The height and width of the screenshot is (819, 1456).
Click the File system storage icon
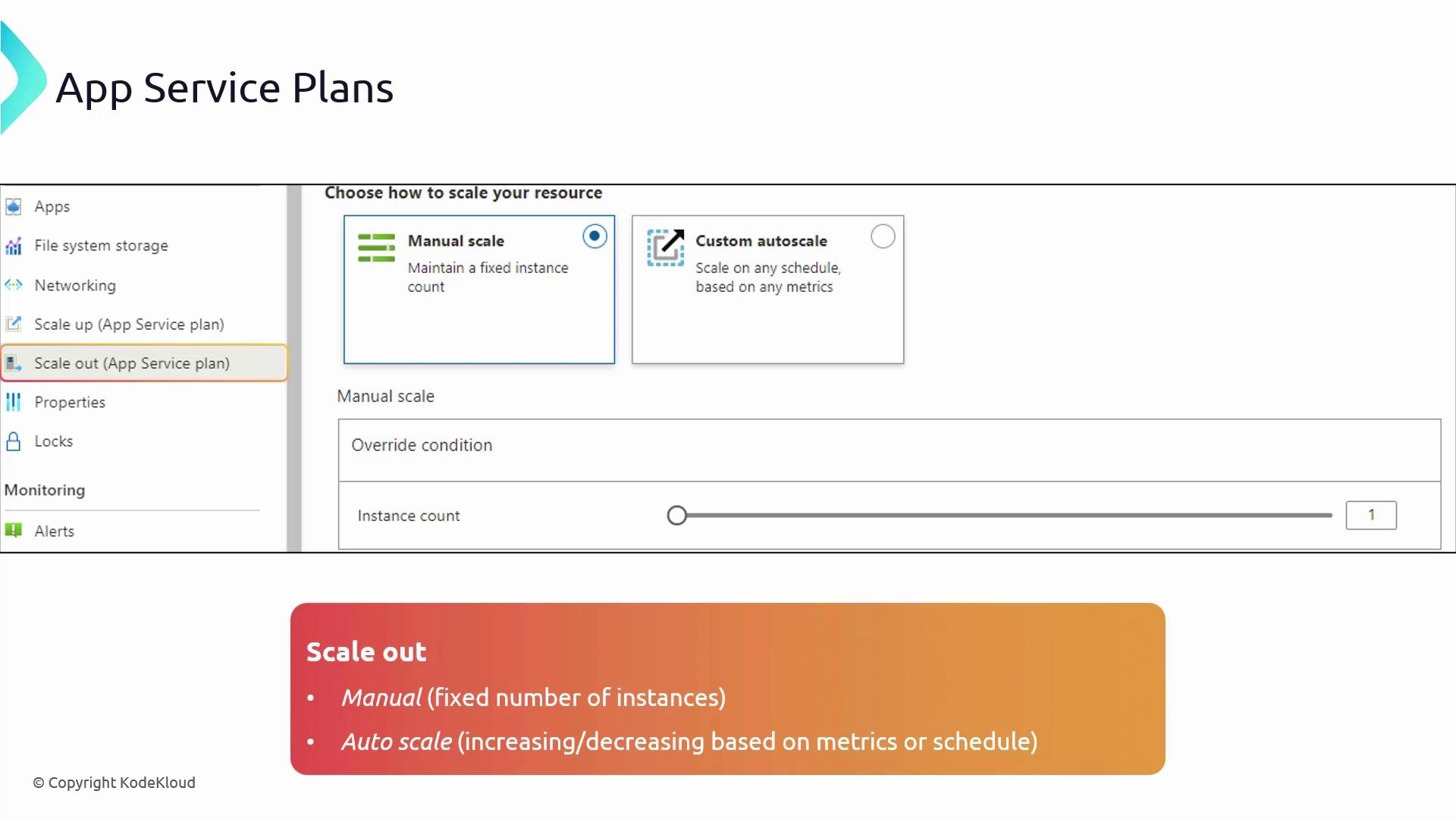[x=14, y=246]
